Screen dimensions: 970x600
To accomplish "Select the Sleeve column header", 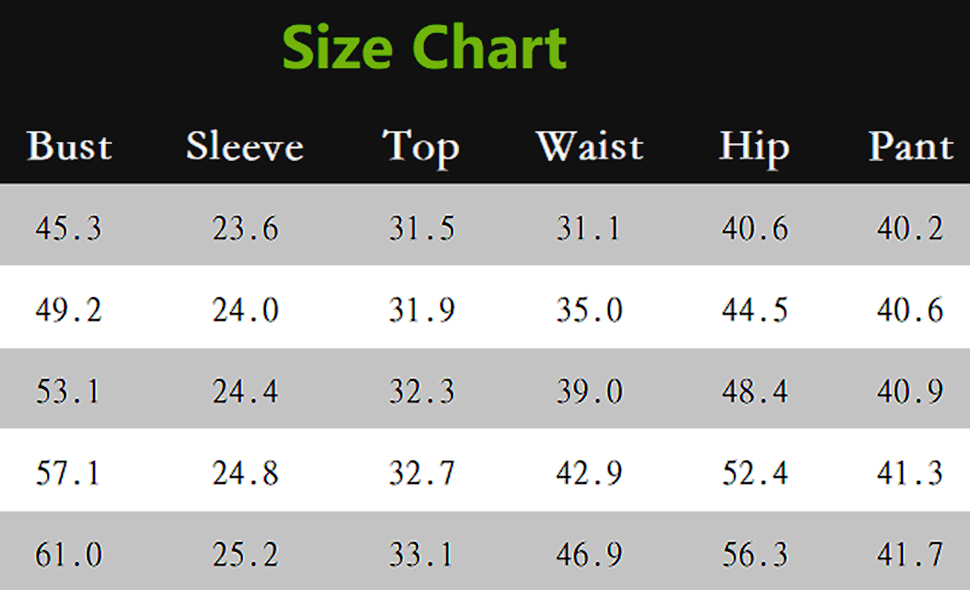I will [245, 147].
